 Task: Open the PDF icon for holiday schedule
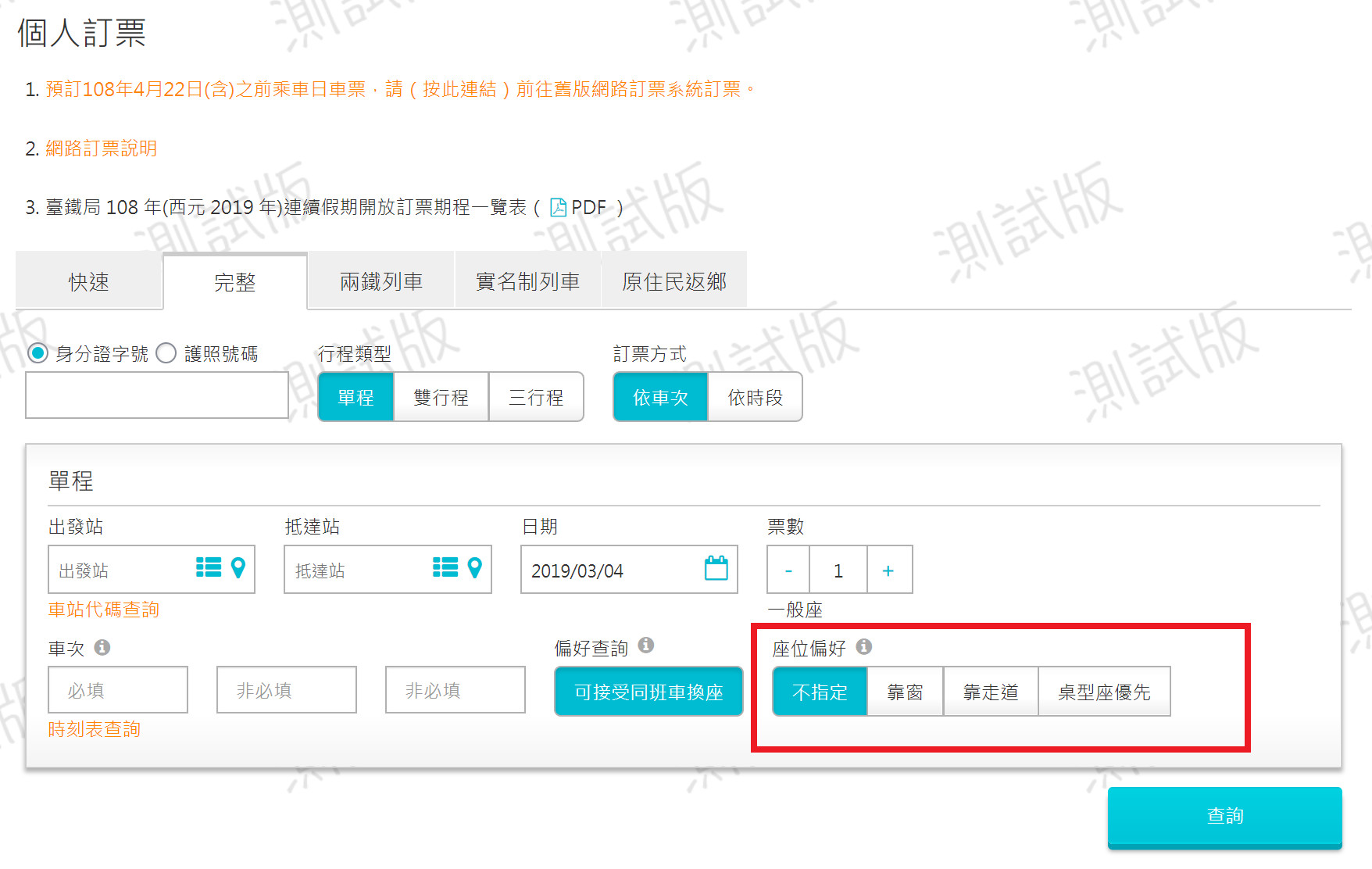(559, 207)
